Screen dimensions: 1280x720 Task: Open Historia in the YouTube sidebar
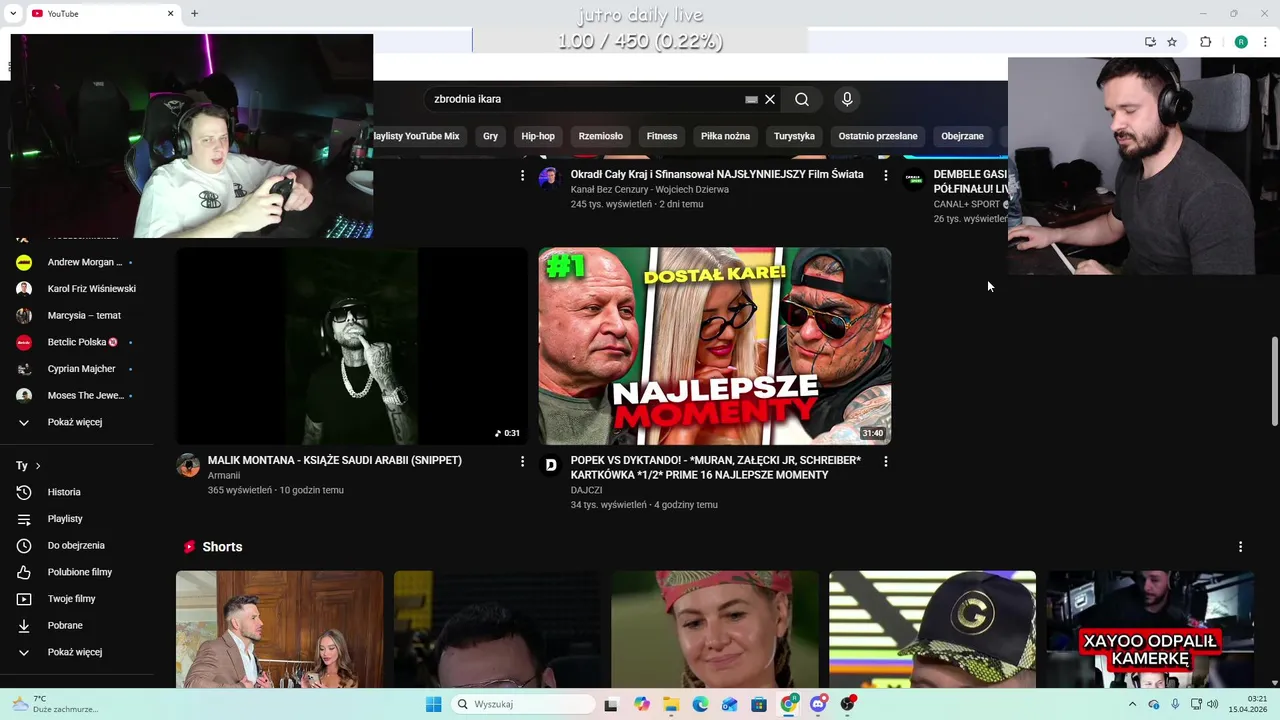tap(77, 492)
